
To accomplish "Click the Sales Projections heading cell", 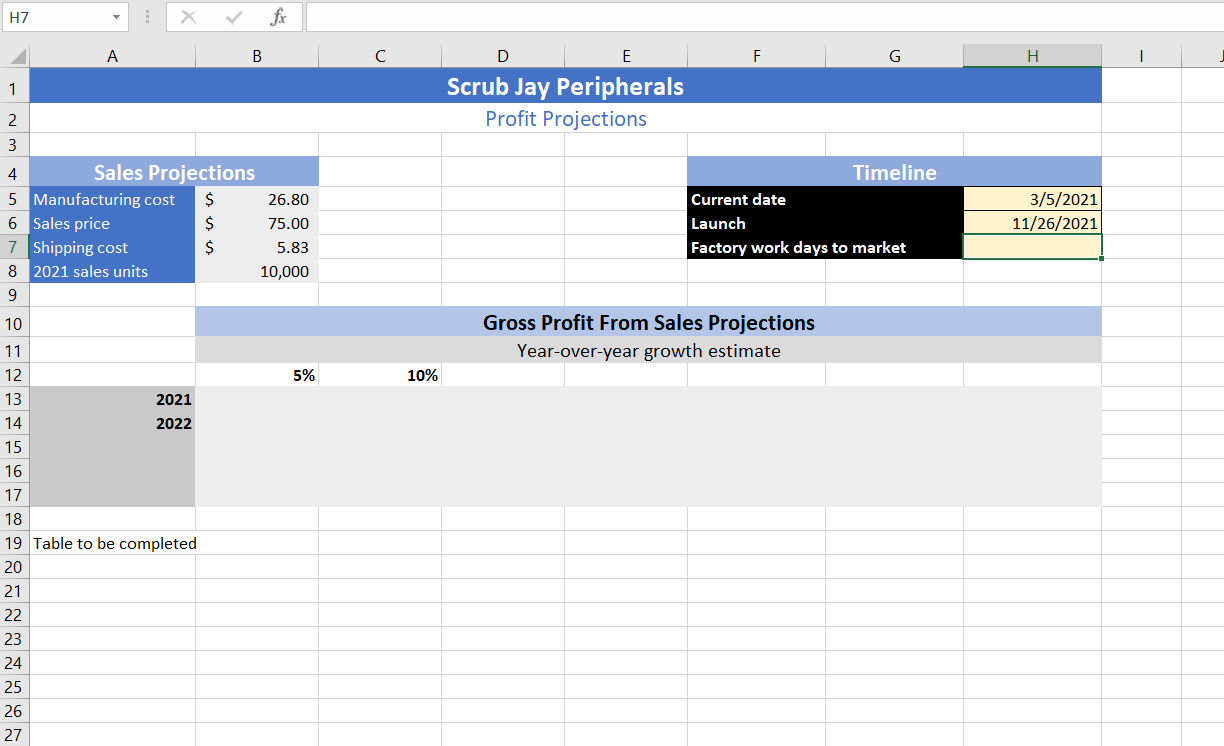I will point(175,172).
